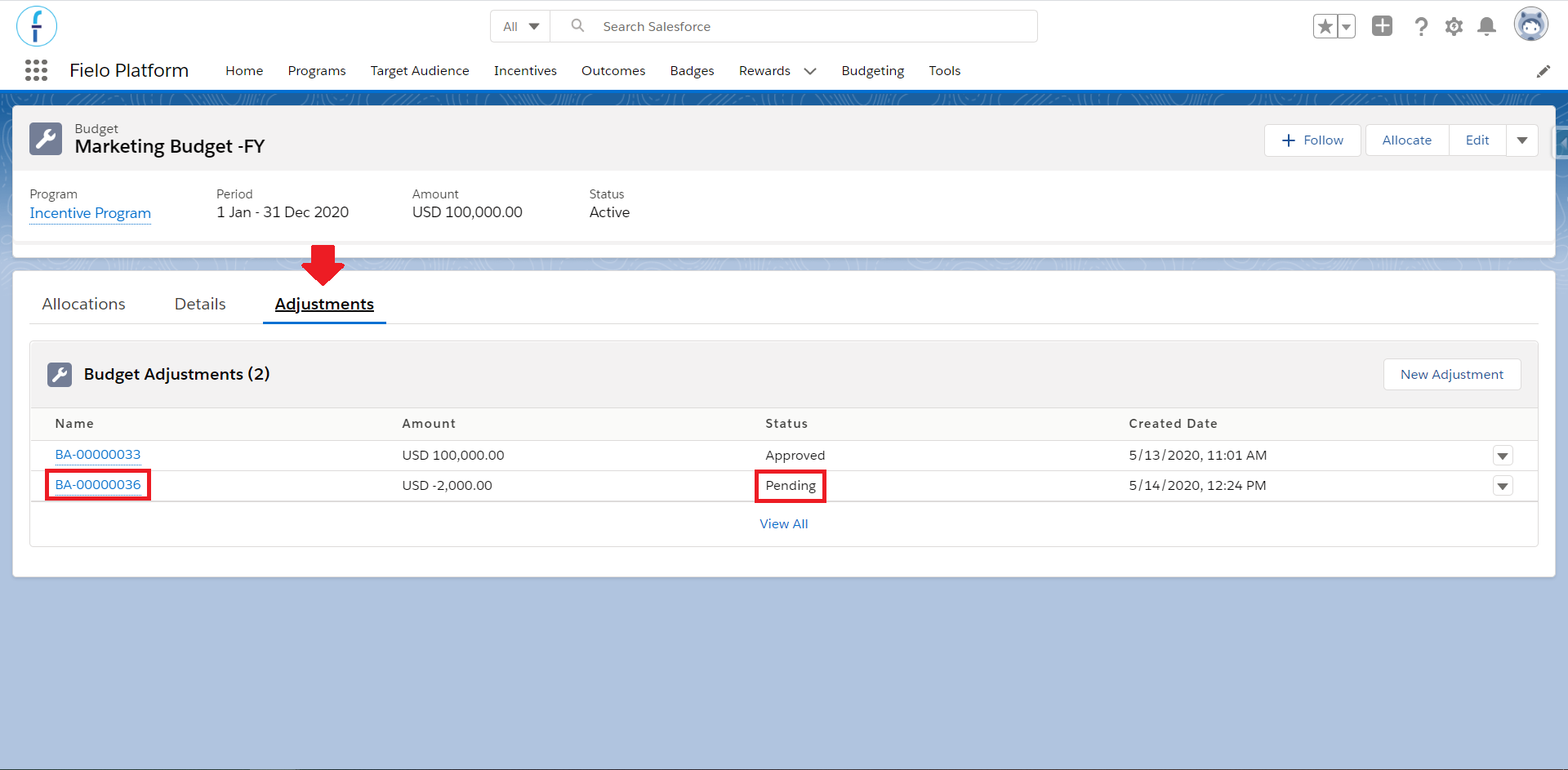The image size is (1568, 770).
Task: Open the Badges nav tab
Action: pos(693,71)
